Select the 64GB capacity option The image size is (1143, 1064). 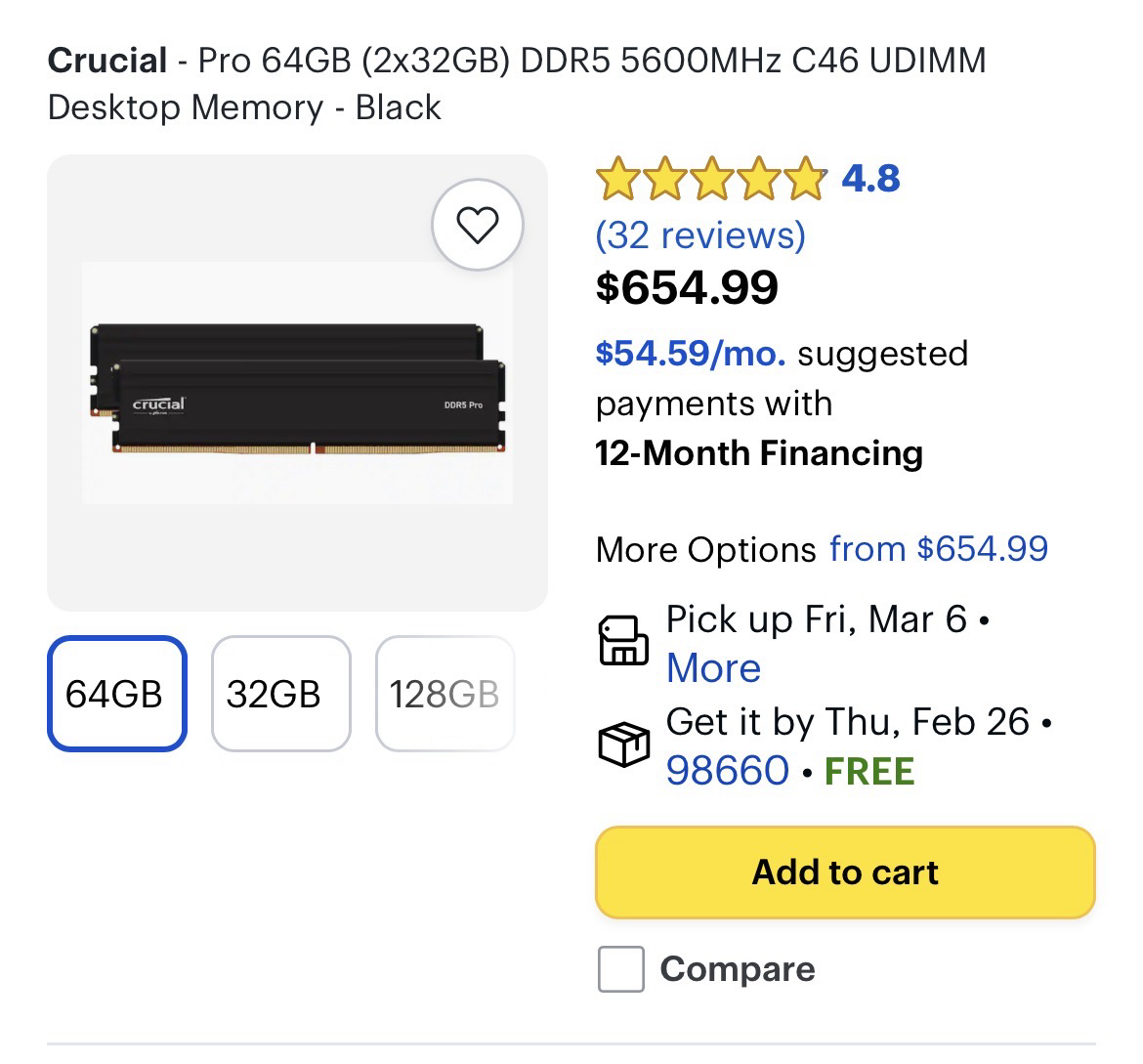click(116, 694)
